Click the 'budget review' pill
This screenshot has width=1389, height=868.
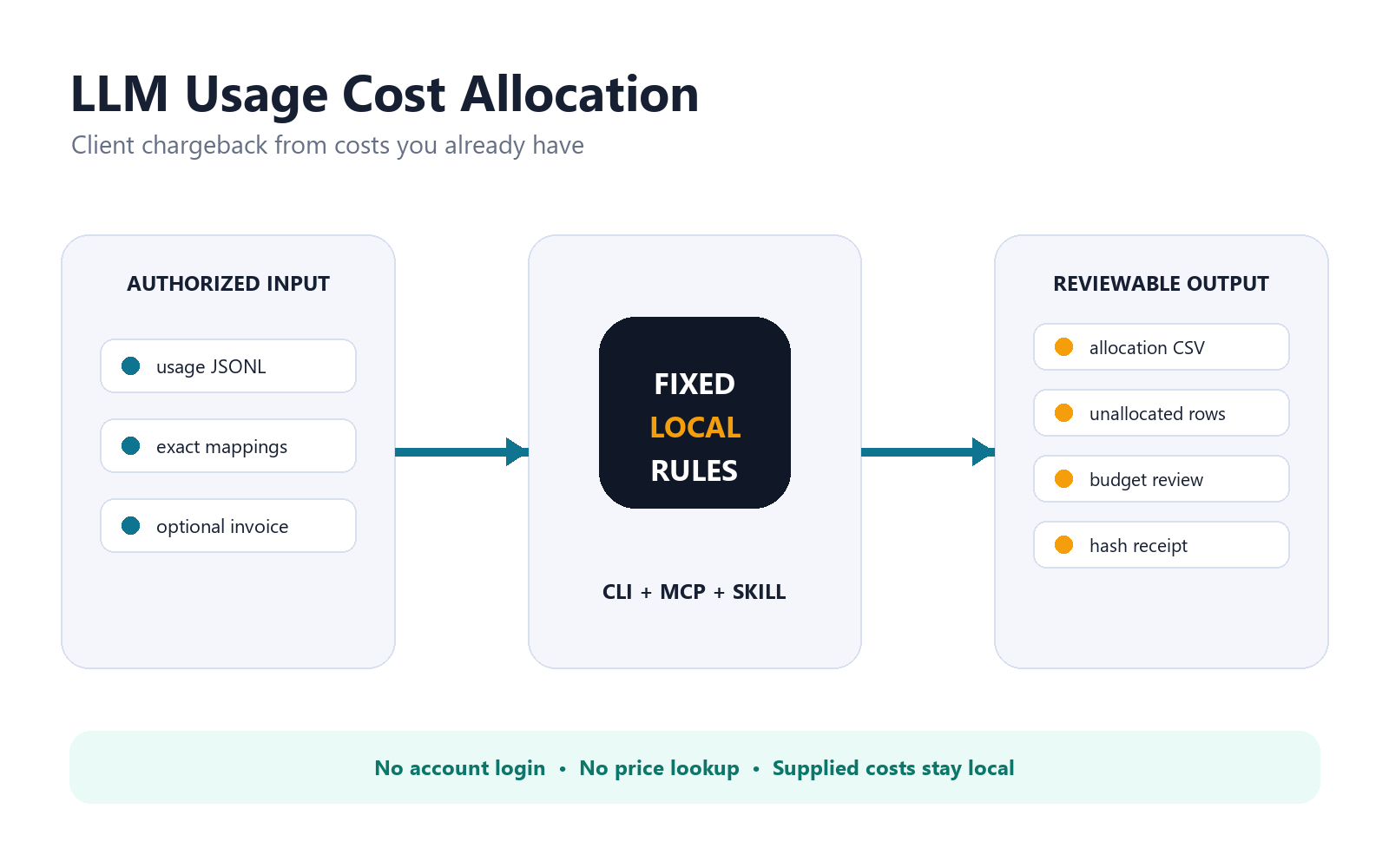pyautogui.click(x=1162, y=479)
